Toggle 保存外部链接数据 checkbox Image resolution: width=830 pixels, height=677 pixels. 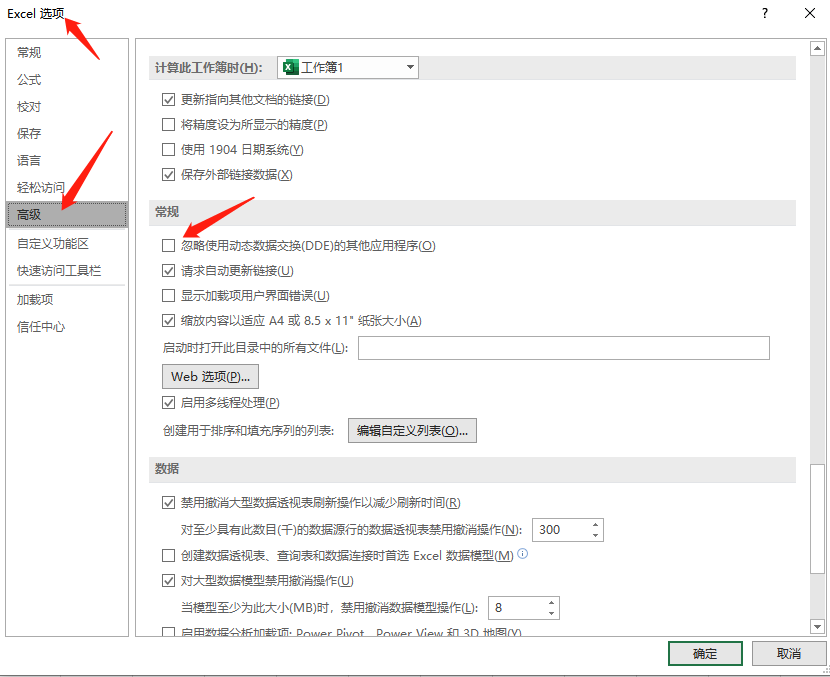pyautogui.click(x=168, y=175)
